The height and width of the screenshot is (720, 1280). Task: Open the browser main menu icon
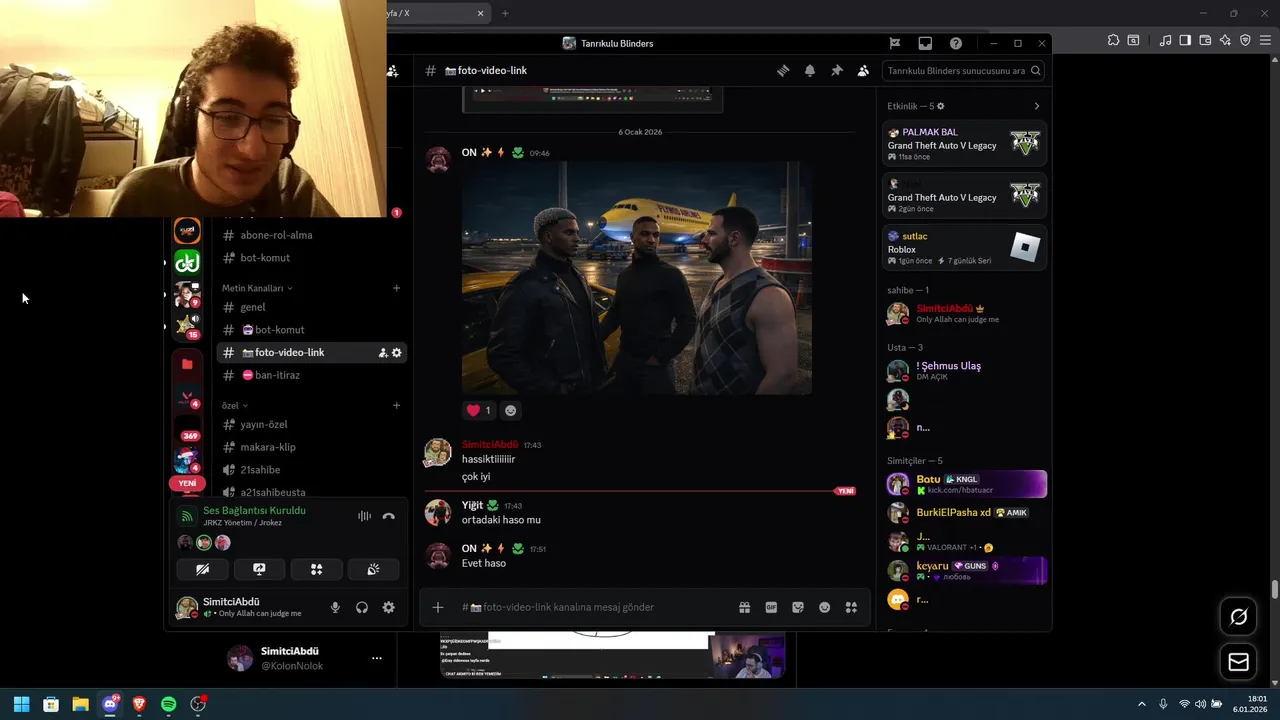[x=1265, y=40]
